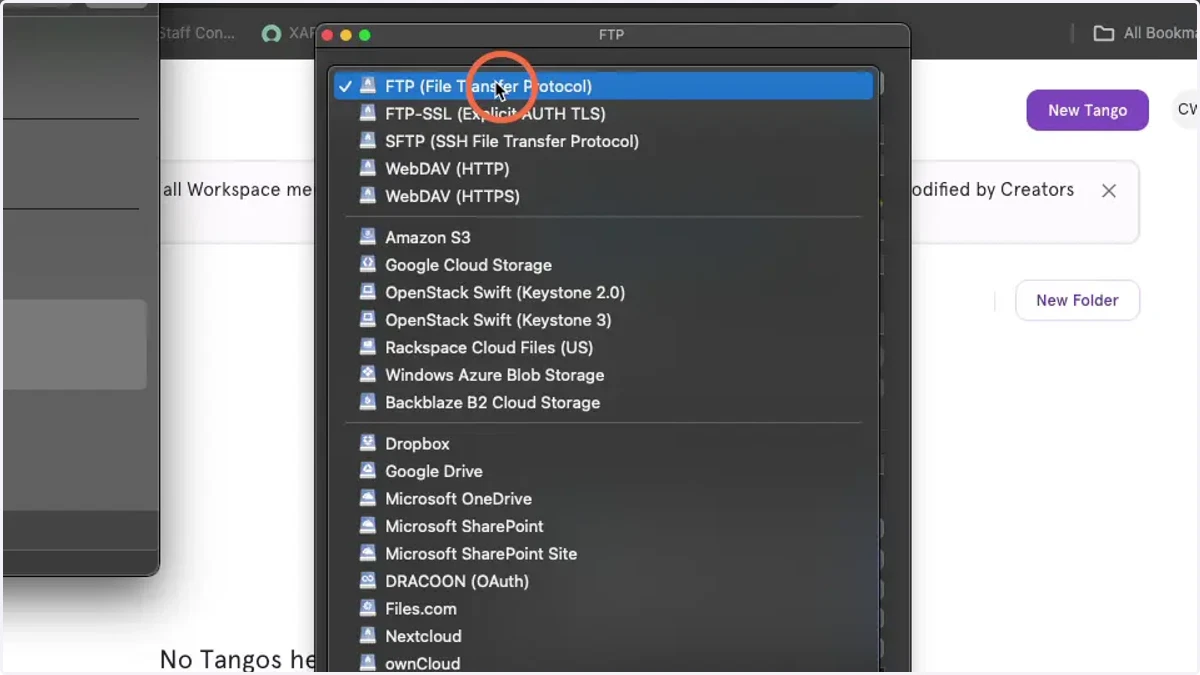
Task: Click the drive icon beside Amazon S3
Action: 368,237
